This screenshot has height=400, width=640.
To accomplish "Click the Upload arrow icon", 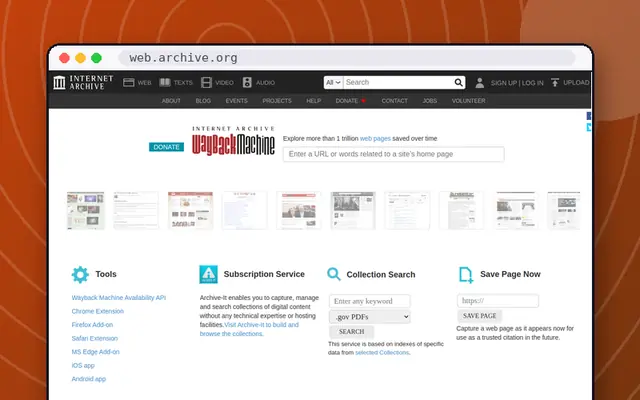I will (555, 82).
